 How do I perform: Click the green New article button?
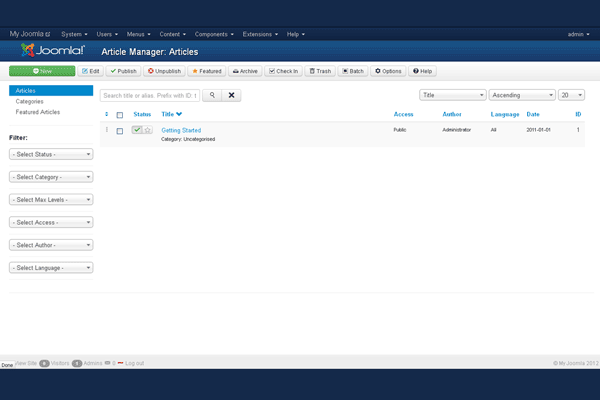tap(42, 71)
